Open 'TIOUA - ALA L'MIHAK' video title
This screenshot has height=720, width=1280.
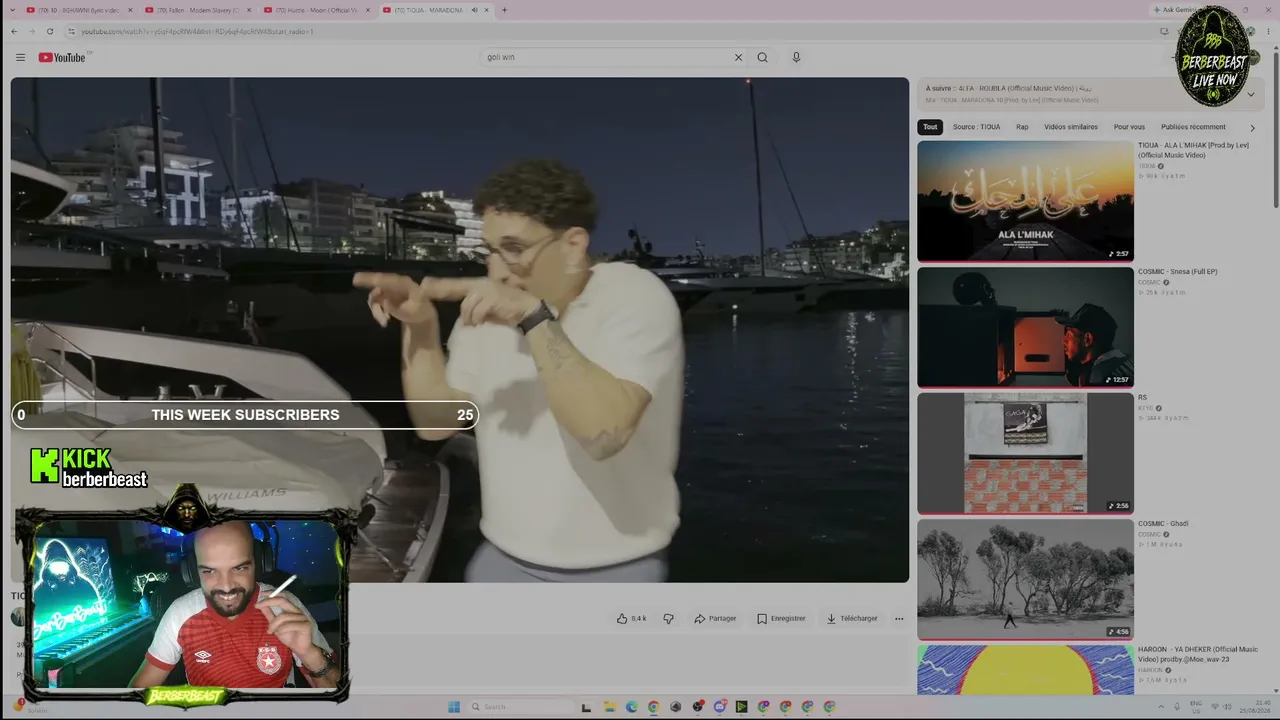click(x=1193, y=150)
